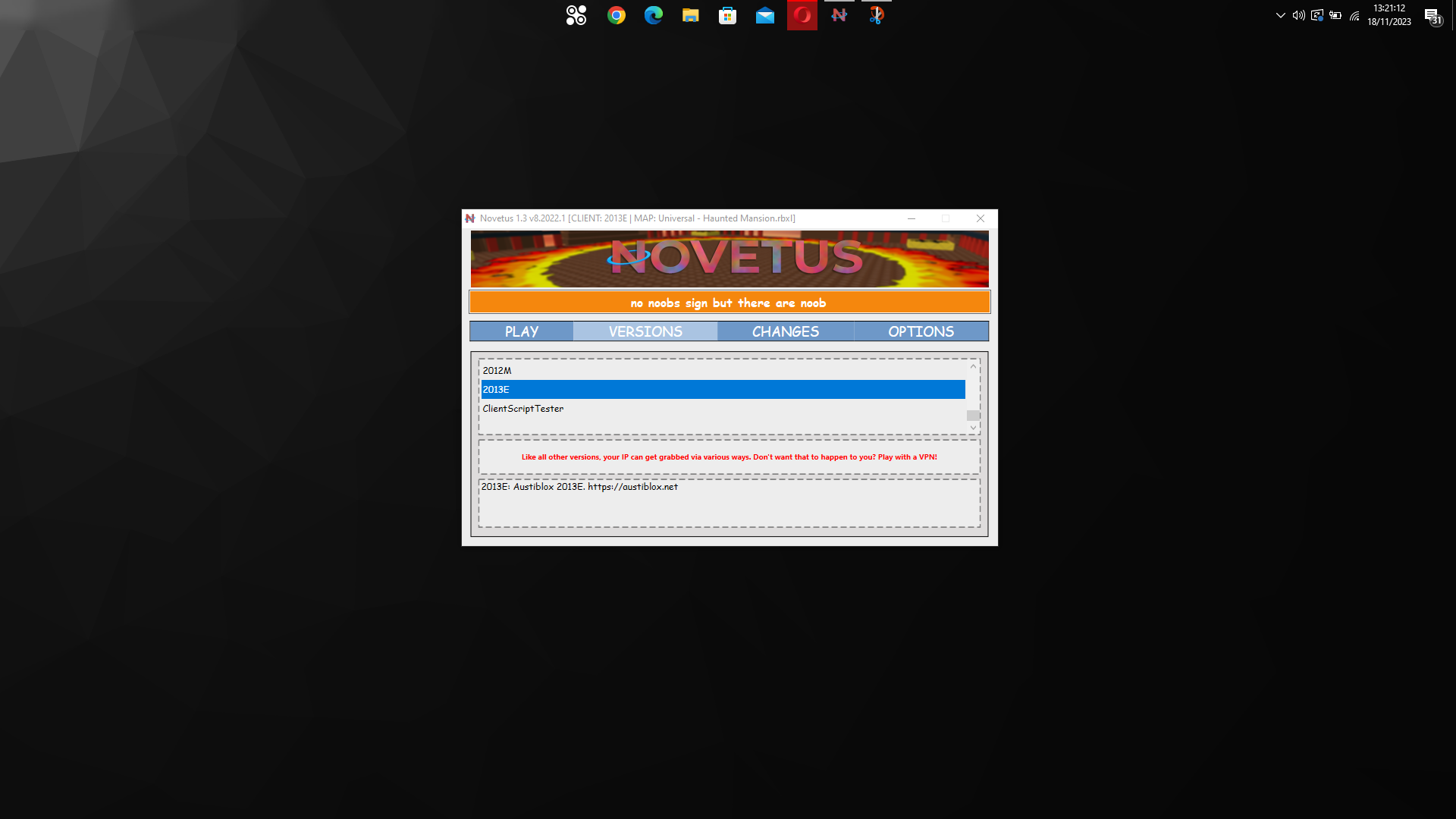The height and width of the screenshot is (819, 1456).
Task: Open the volume control in the system tray
Action: (x=1298, y=15)
